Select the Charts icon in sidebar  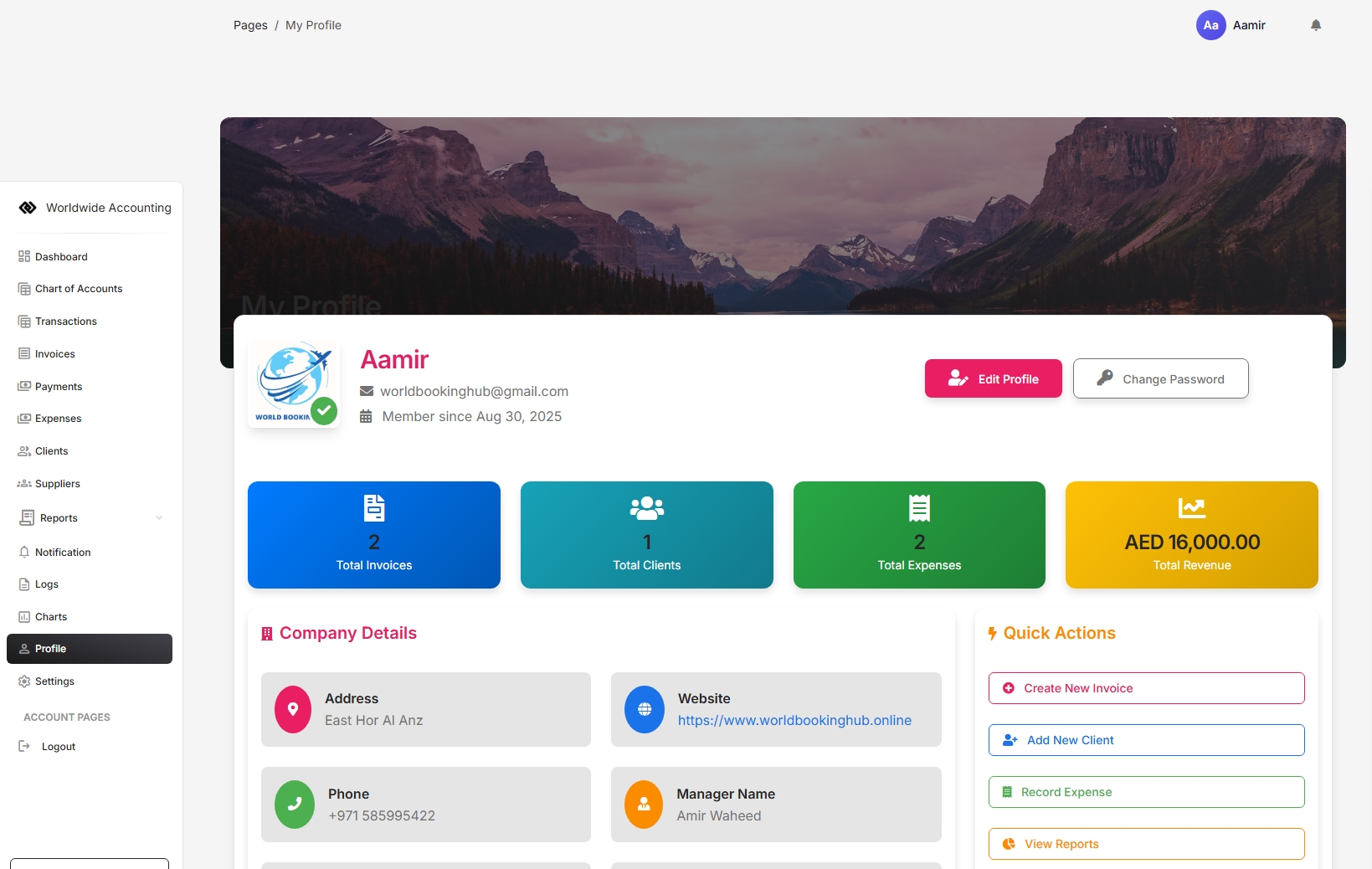click(23, 617)
